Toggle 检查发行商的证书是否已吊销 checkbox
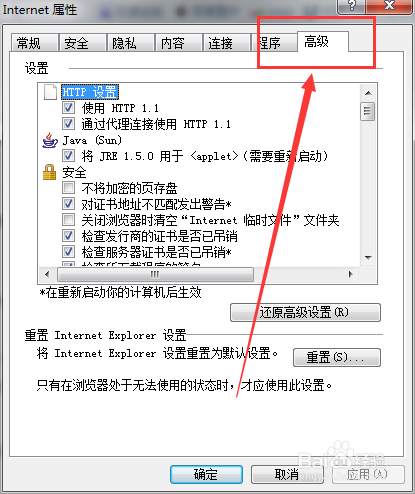415x494 pixels. 68,236
